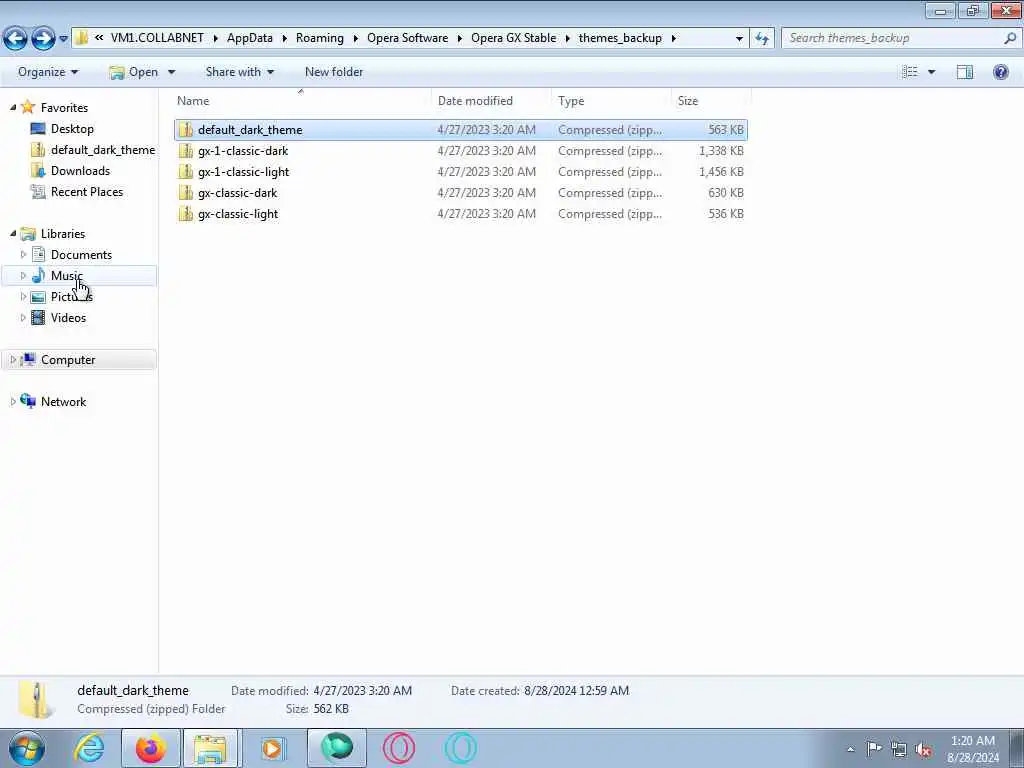Navigate to Roaming in address bar
This screenshot has height=768, width=1024.
click(x=319, y=38)
